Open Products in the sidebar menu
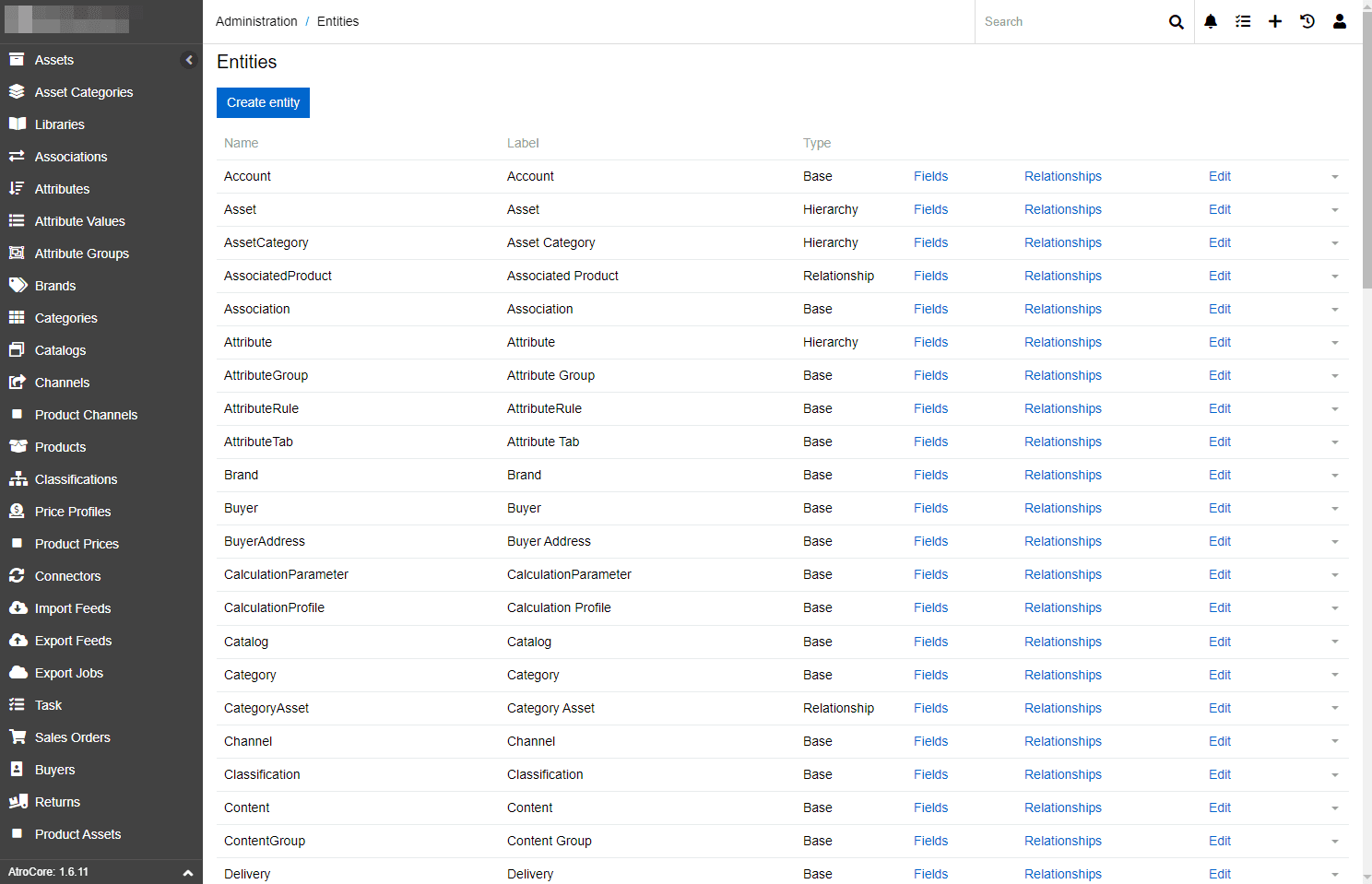The width and height of the screenshot is (1372, 884). (60, 447)
